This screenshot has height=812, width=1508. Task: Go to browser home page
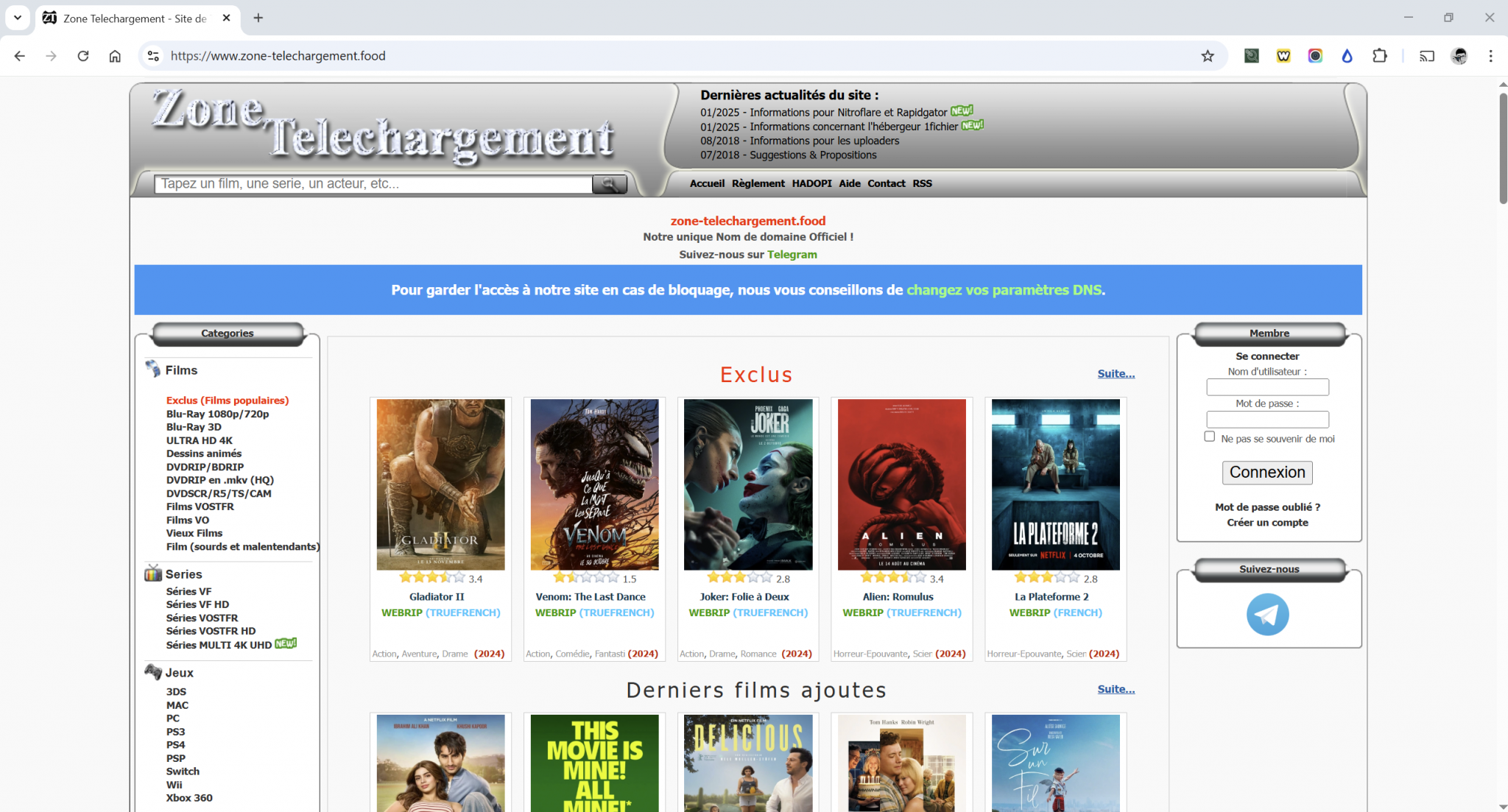pyautogui.click(x=115, y=56)
